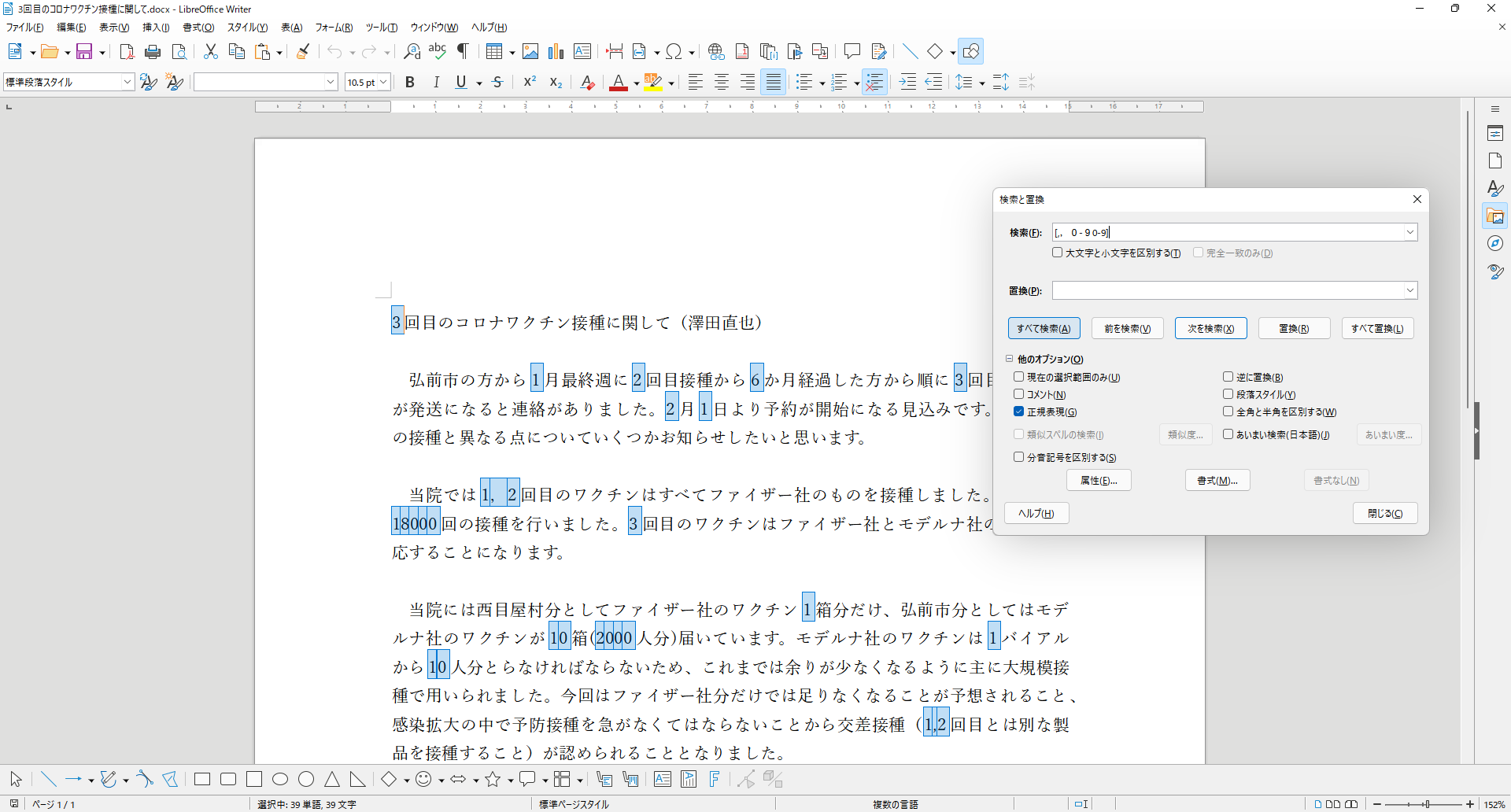
Task: Click the すべて置換 button
Action: coord(1376,328)
